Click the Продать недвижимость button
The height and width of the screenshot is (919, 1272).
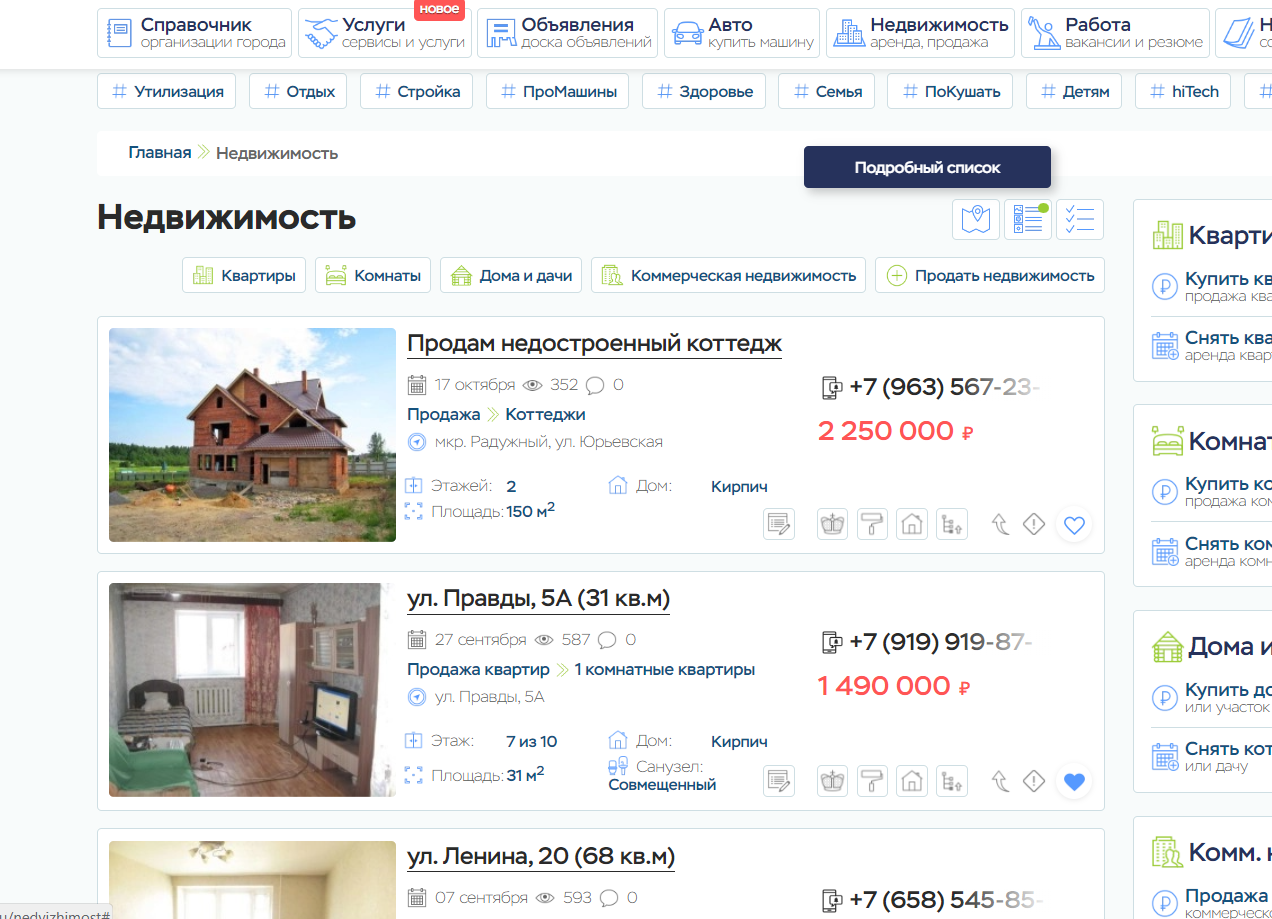(x=990, y=275)
